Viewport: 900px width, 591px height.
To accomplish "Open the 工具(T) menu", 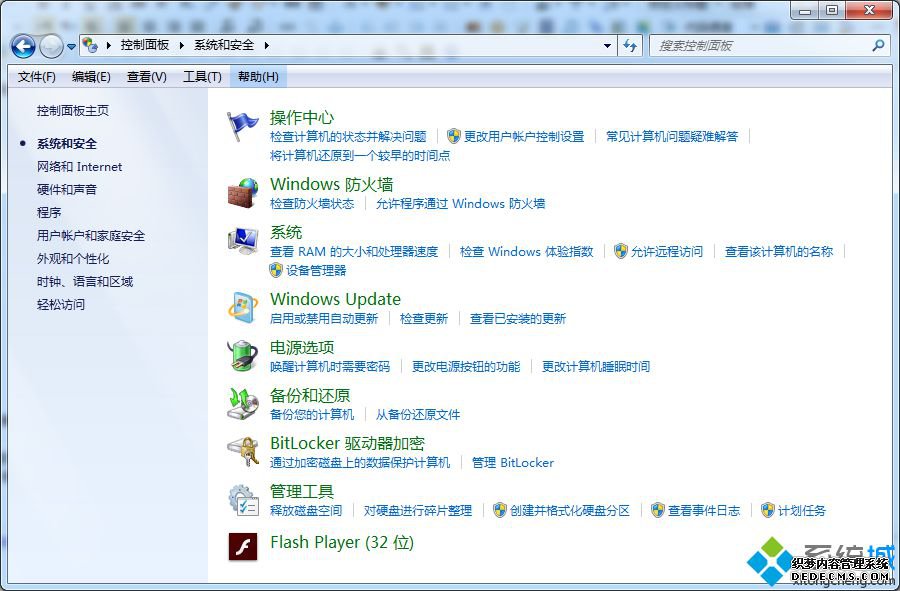I will tap(202, 77).
